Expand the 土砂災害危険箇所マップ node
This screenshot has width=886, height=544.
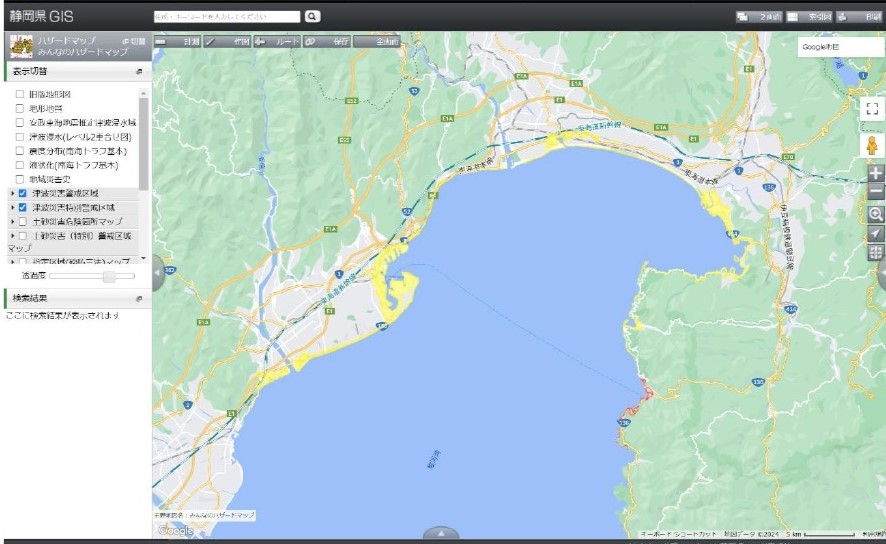12,221
